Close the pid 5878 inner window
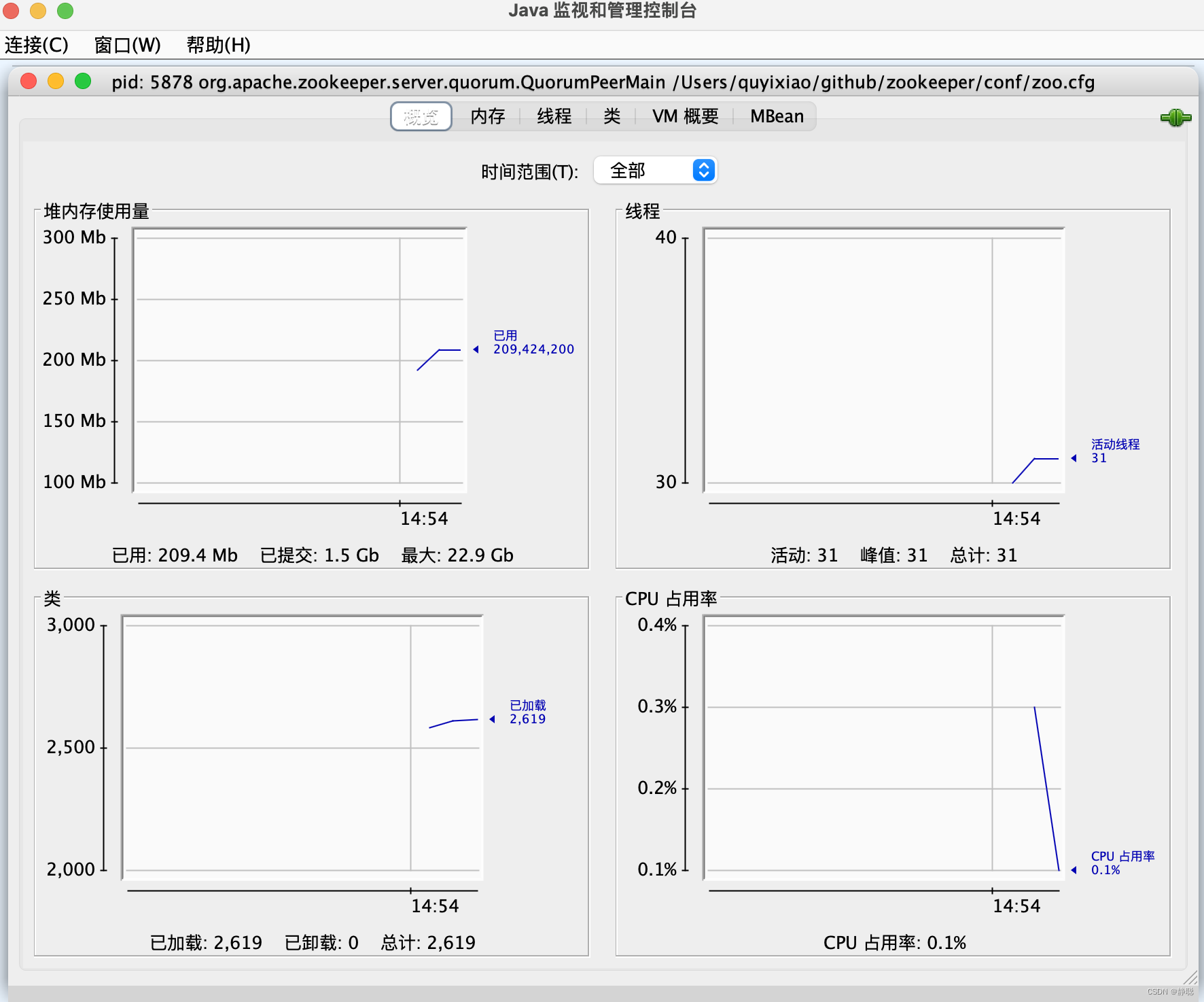1204x1002 pixels. (29, 82)
